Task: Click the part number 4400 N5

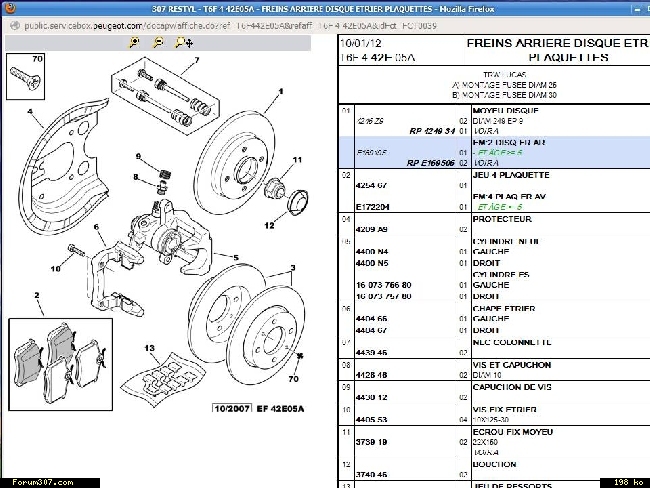Action: pyautogui.click(x=372, y=263)
